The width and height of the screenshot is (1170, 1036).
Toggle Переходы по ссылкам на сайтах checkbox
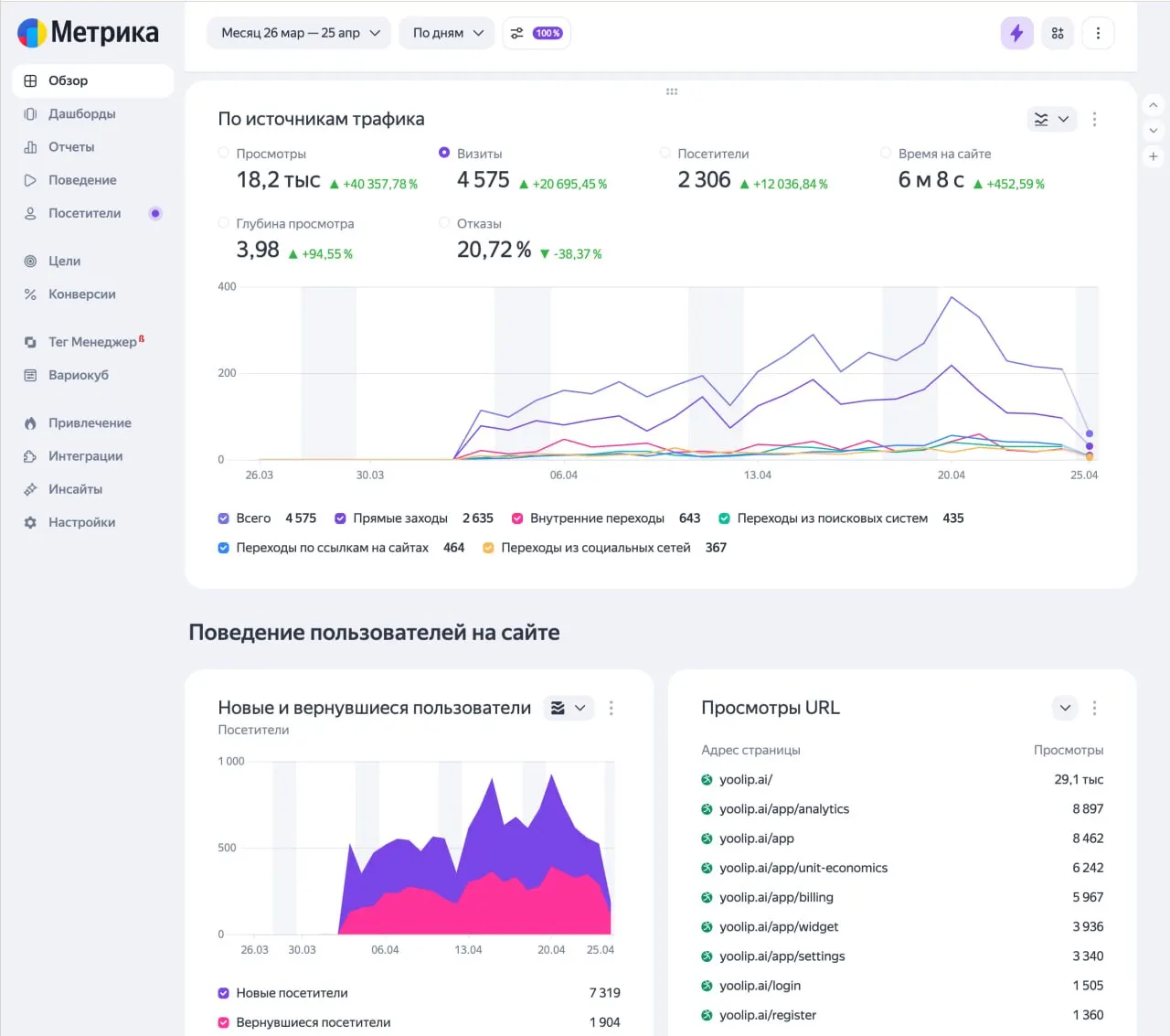(224, 548)
